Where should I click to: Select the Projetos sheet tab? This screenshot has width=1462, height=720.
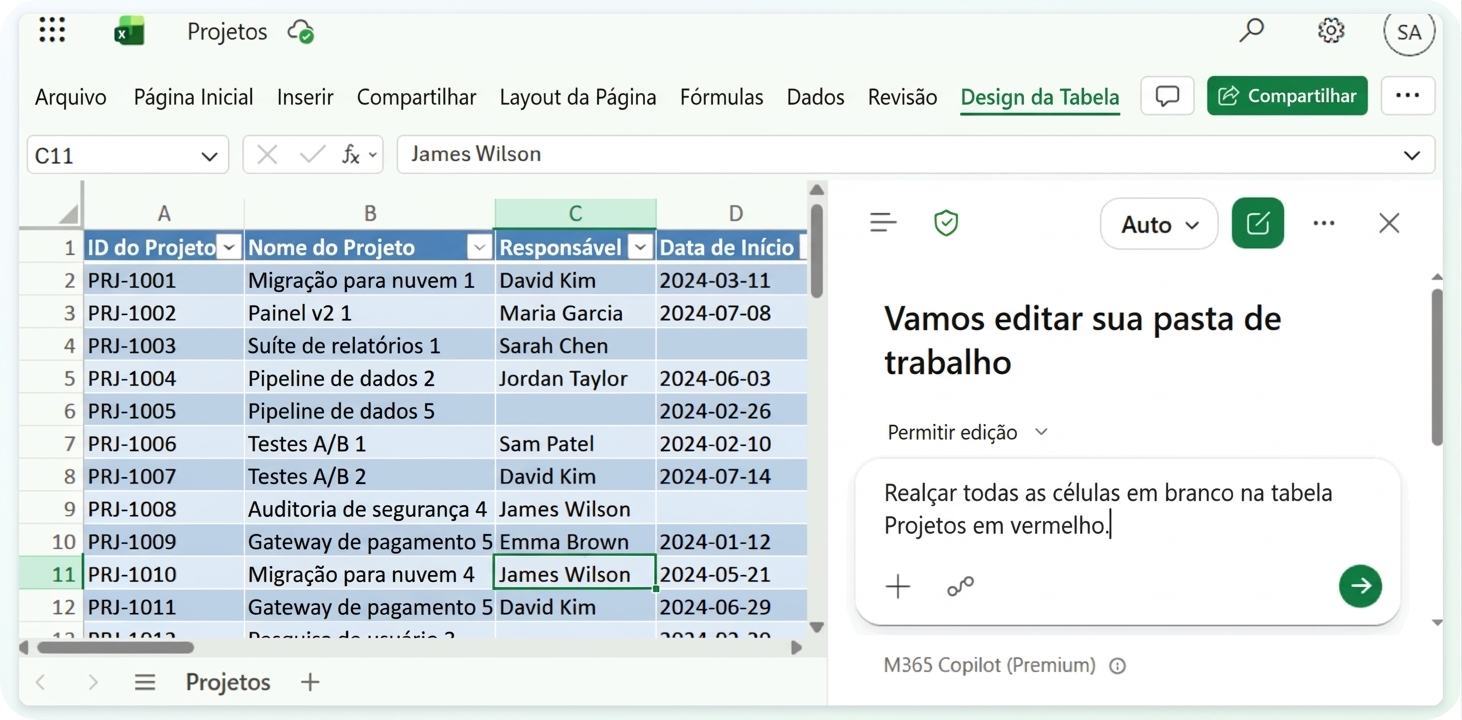click(228, 682)
